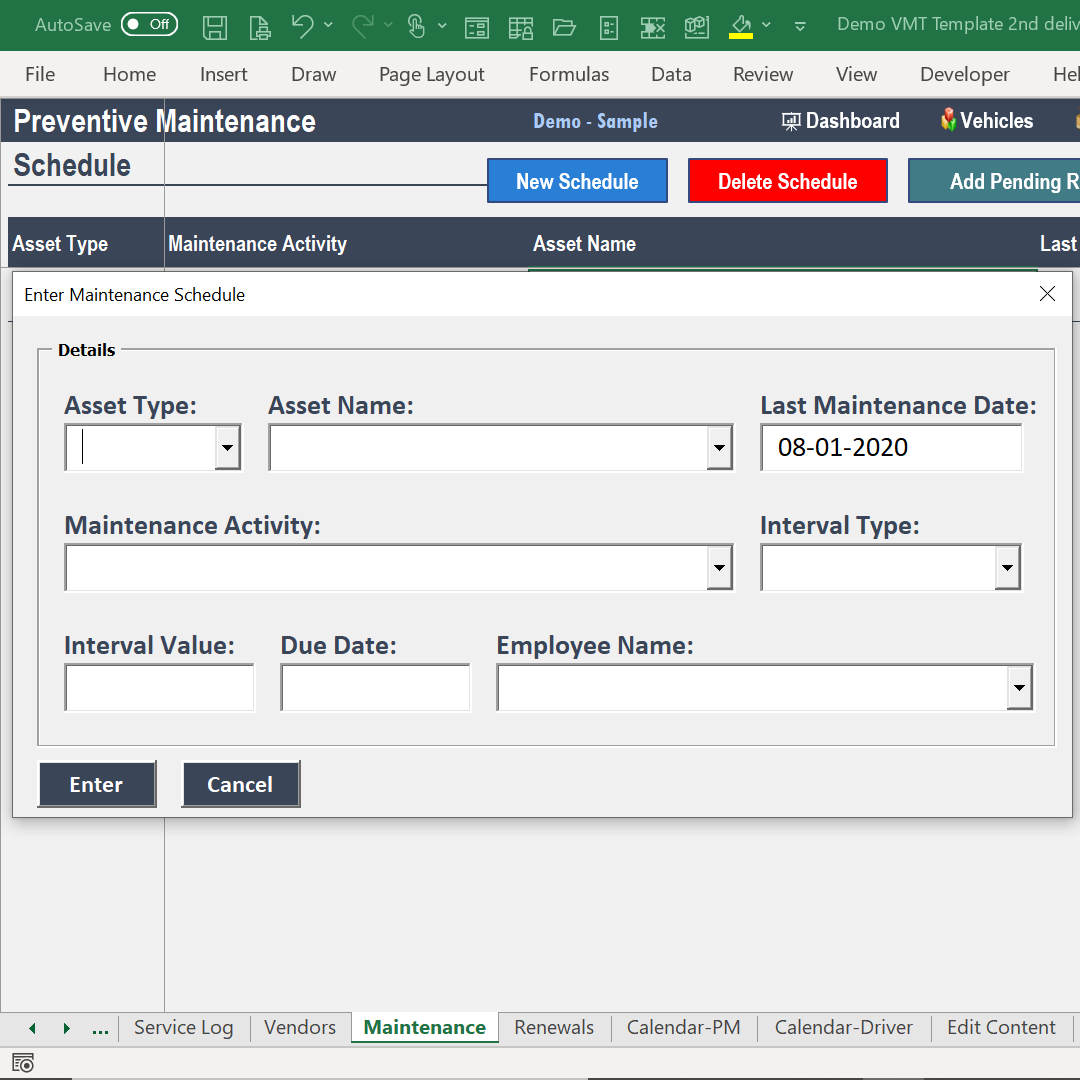This screenshot has width=1080, height=1080.
Task: Open a file with the folder icon
Action: point(564,27)
